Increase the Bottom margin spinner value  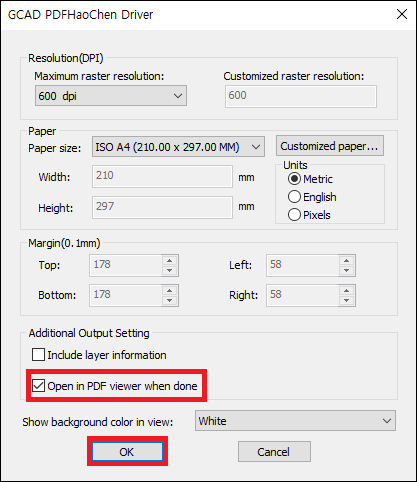(170, 291)
